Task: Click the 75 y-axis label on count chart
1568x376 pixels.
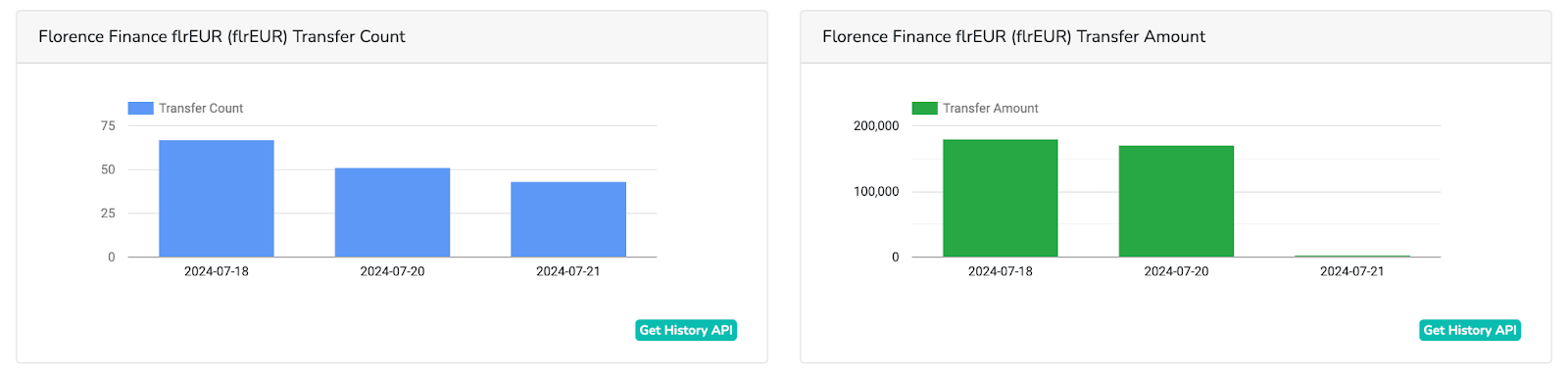Action: coord(108,125)
